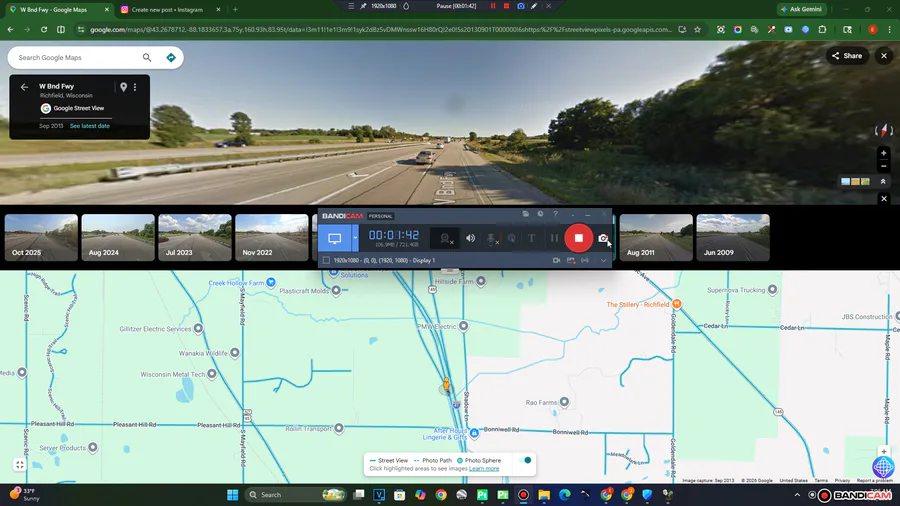Select the Aug 2011 Street View thumbnail
The height and width of the screenshot is (506, 900).
pos(656,238)
